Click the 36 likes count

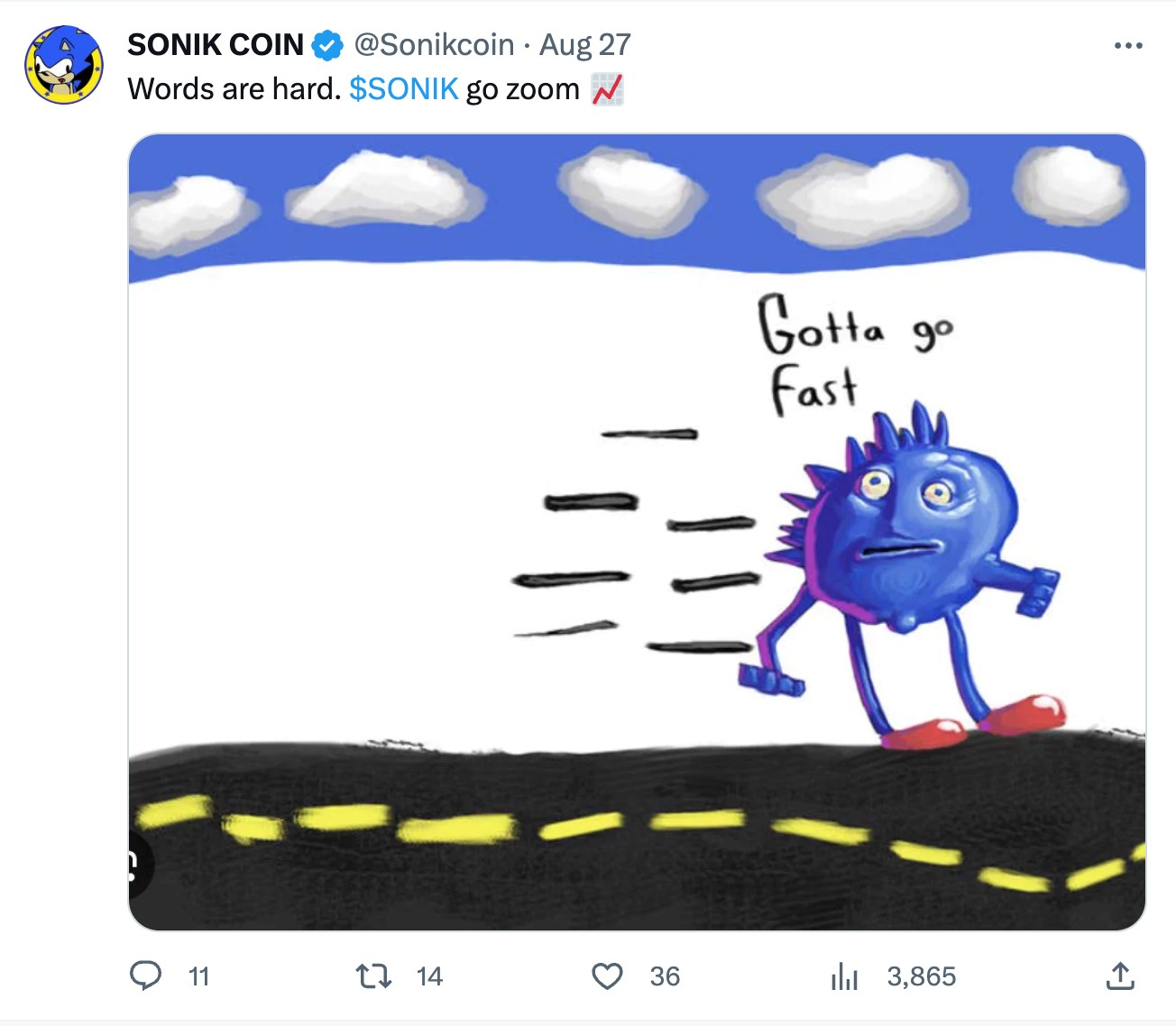pos(665,976)
